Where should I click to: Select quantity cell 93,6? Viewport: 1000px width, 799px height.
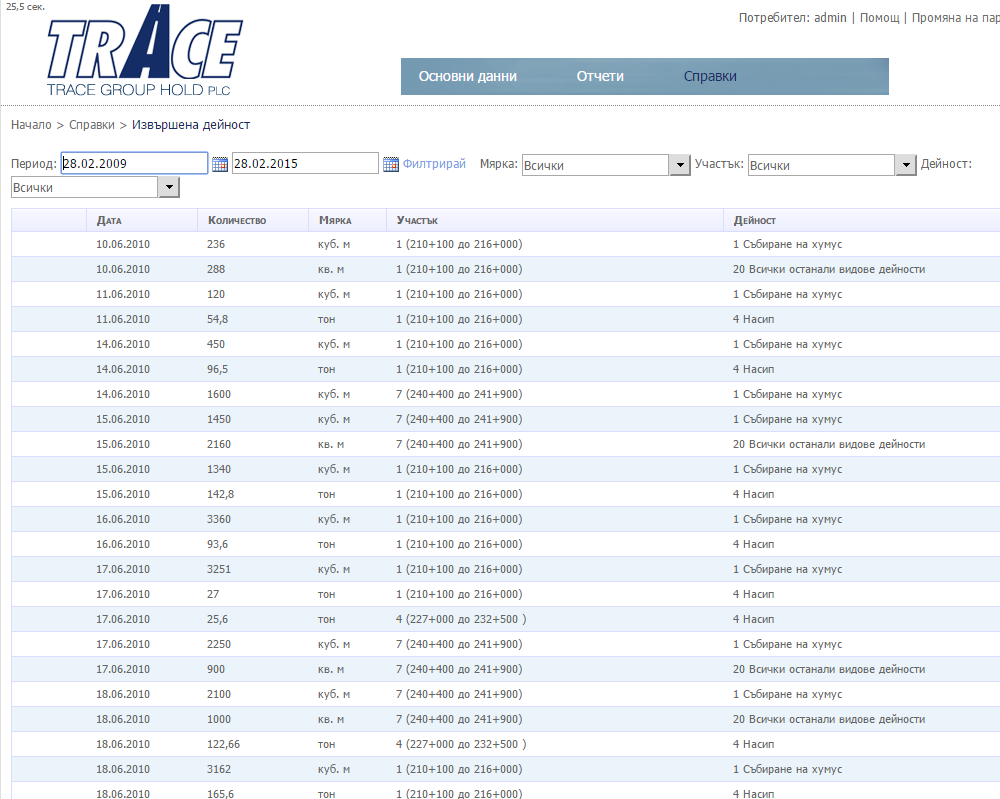coord(217,544)
